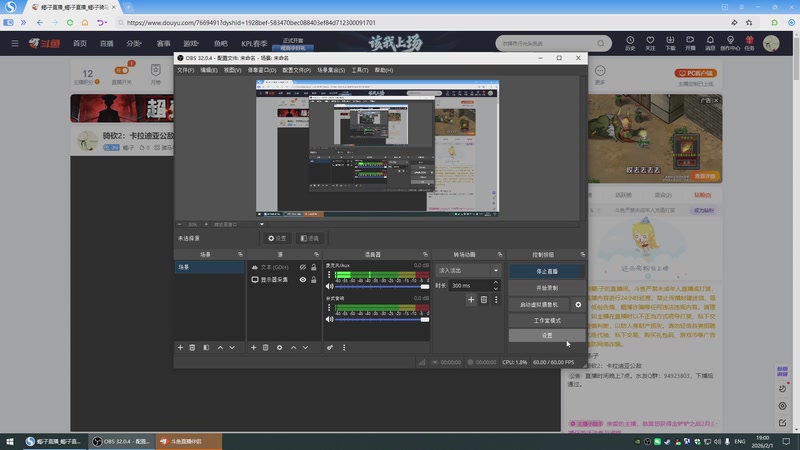Click the 开始录制 button
This screenshot has height=450, width=800.
[x=547, y=287]
